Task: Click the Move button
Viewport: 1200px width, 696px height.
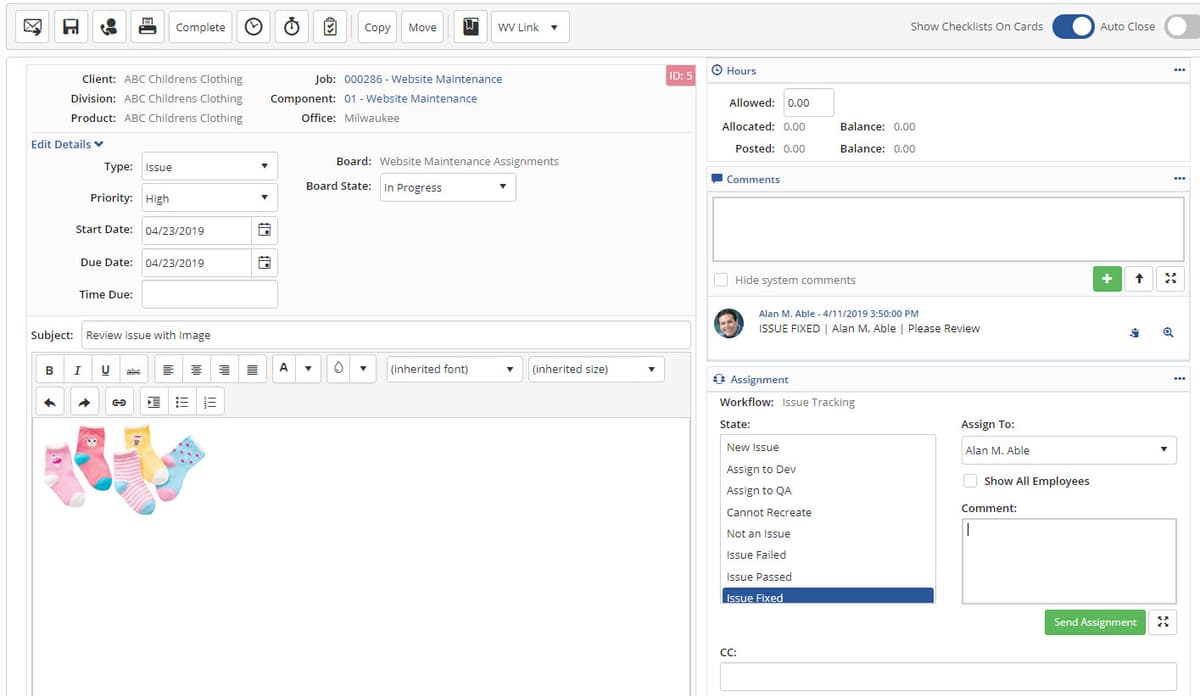Action: (422, 27)
